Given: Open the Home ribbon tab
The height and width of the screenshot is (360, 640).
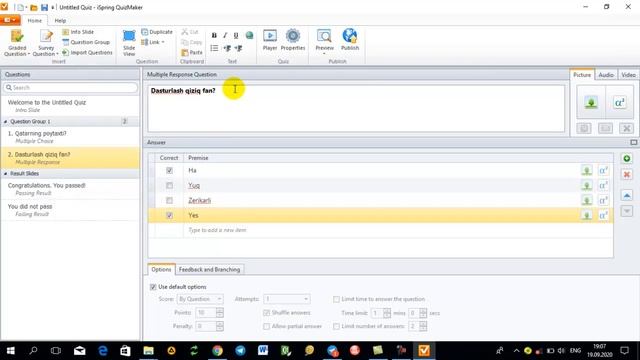Looking at the screenshot, I should (x=35, y=20).
